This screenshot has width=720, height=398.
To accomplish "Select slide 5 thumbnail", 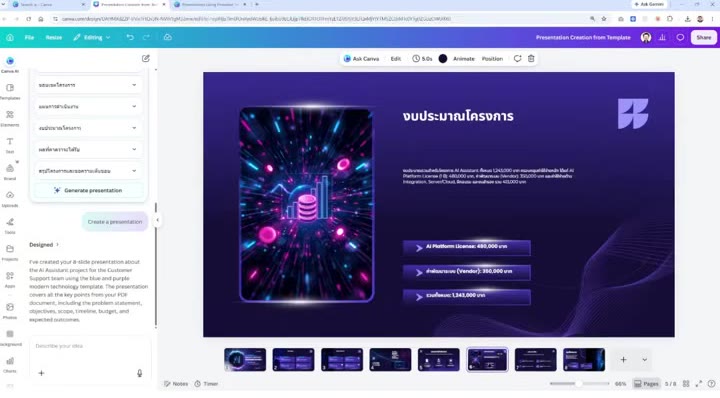I will (439, 359).
